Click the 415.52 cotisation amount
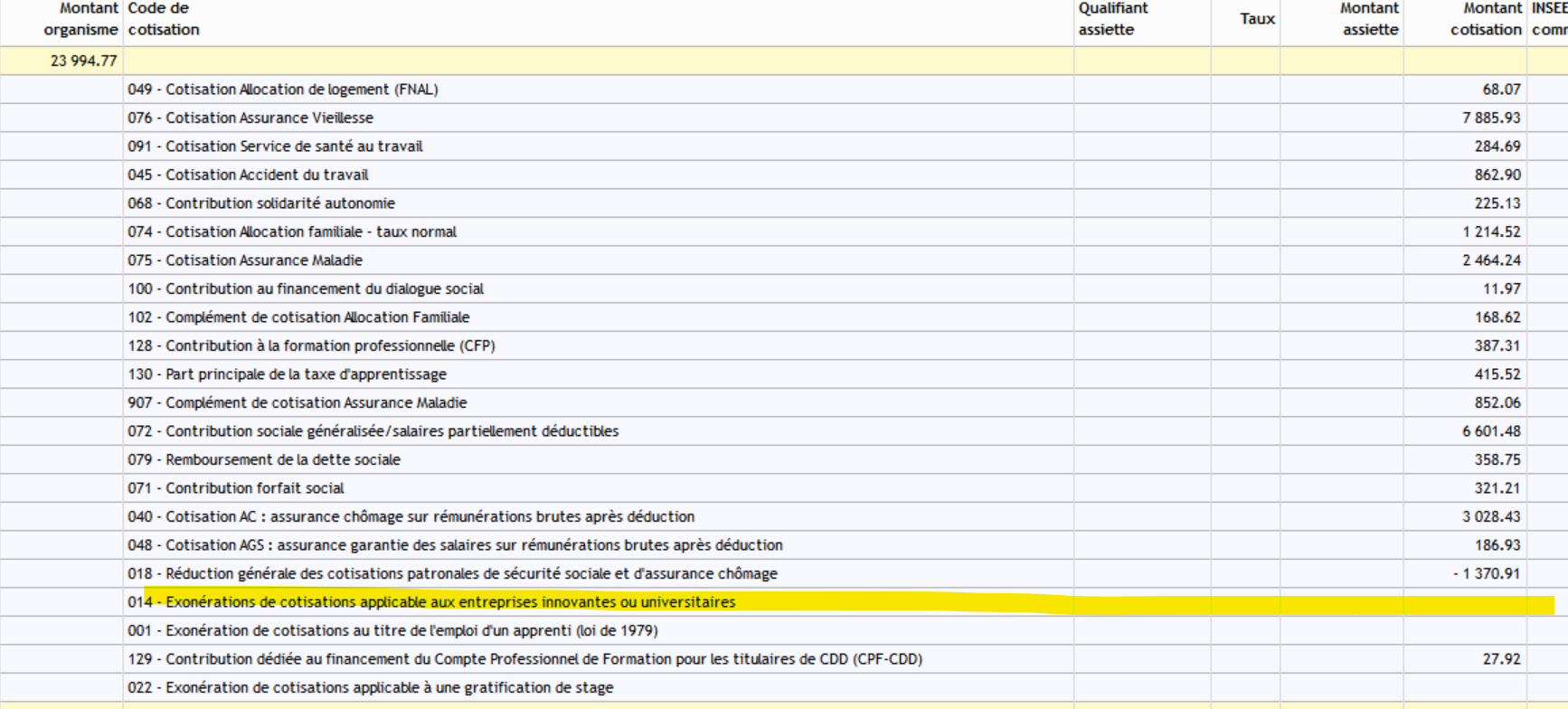This screenshot has width=1568, height=709. click(1497, 374)
